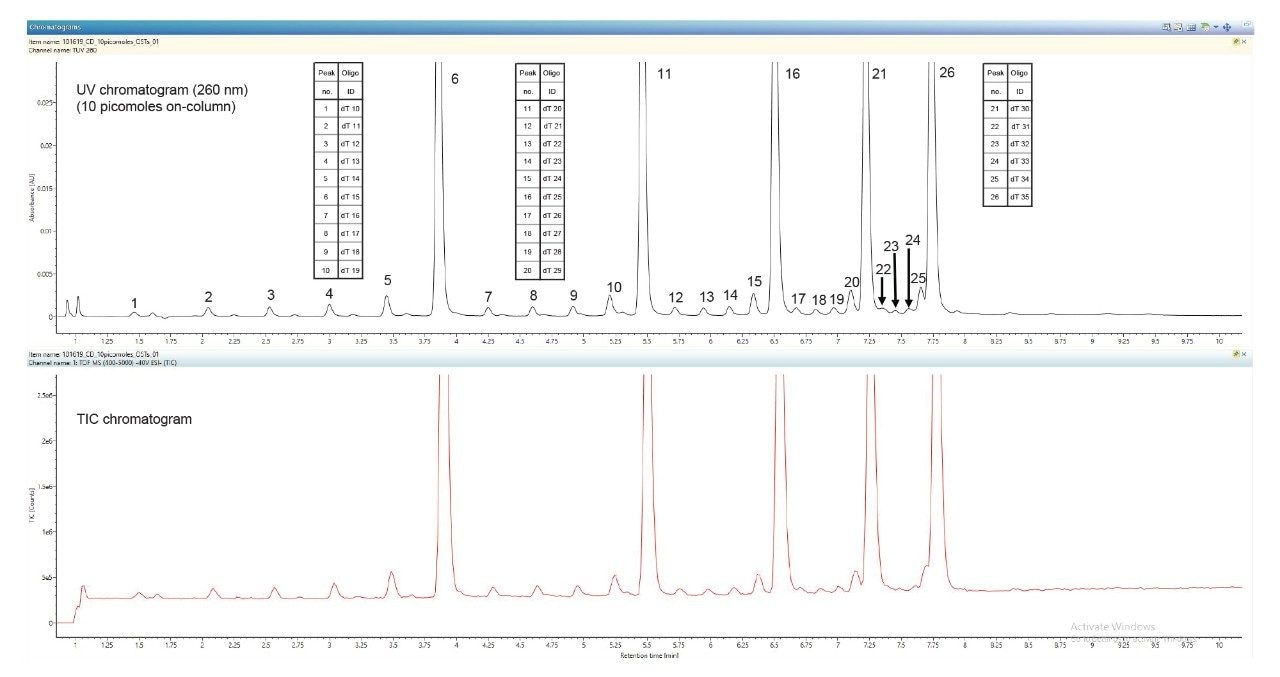Select the four-arrow pan tool icon
Image resolution: width=1280 pixels, height=677 pixels.
click(x=1227, y=27)
